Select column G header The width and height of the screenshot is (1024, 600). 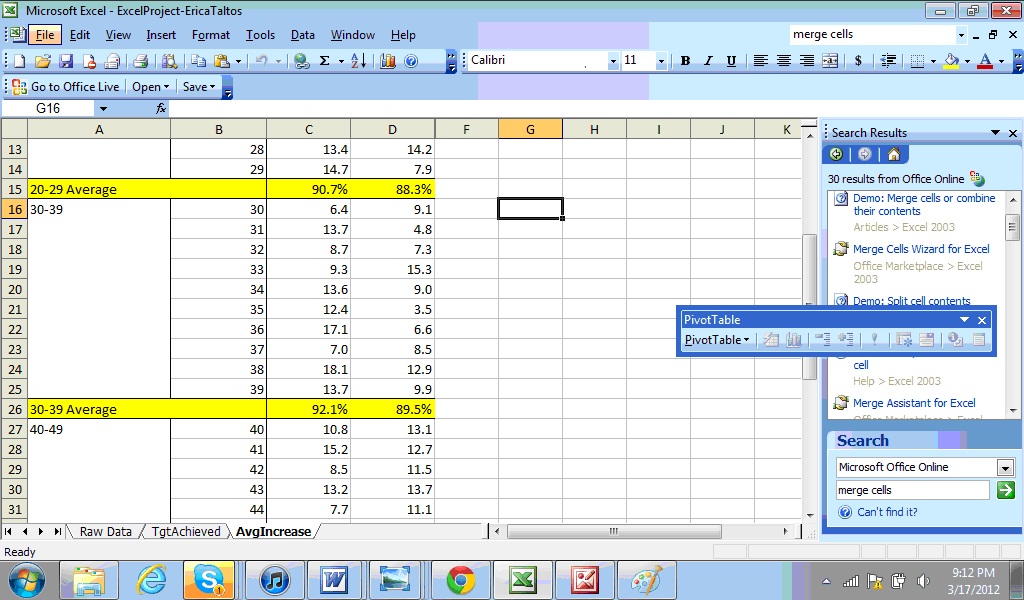click(x=530, y=129)
